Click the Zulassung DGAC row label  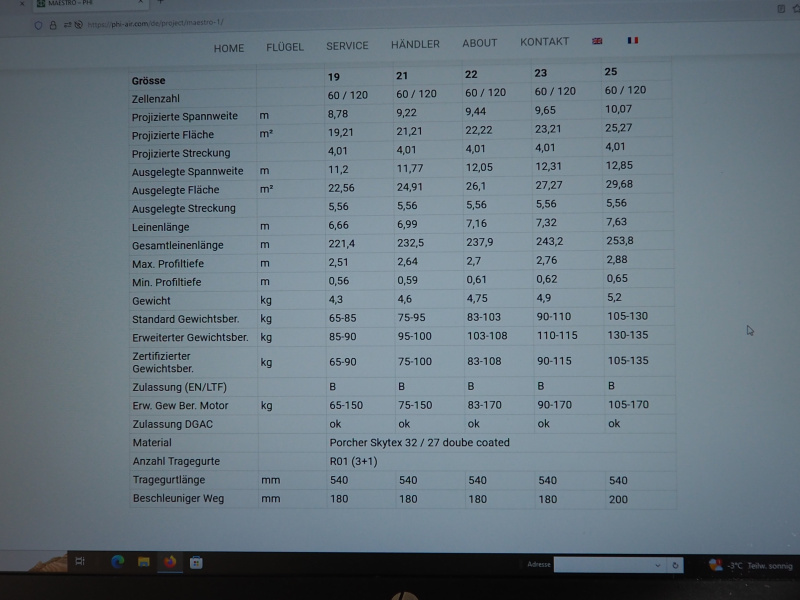click(x=172, y=424)
